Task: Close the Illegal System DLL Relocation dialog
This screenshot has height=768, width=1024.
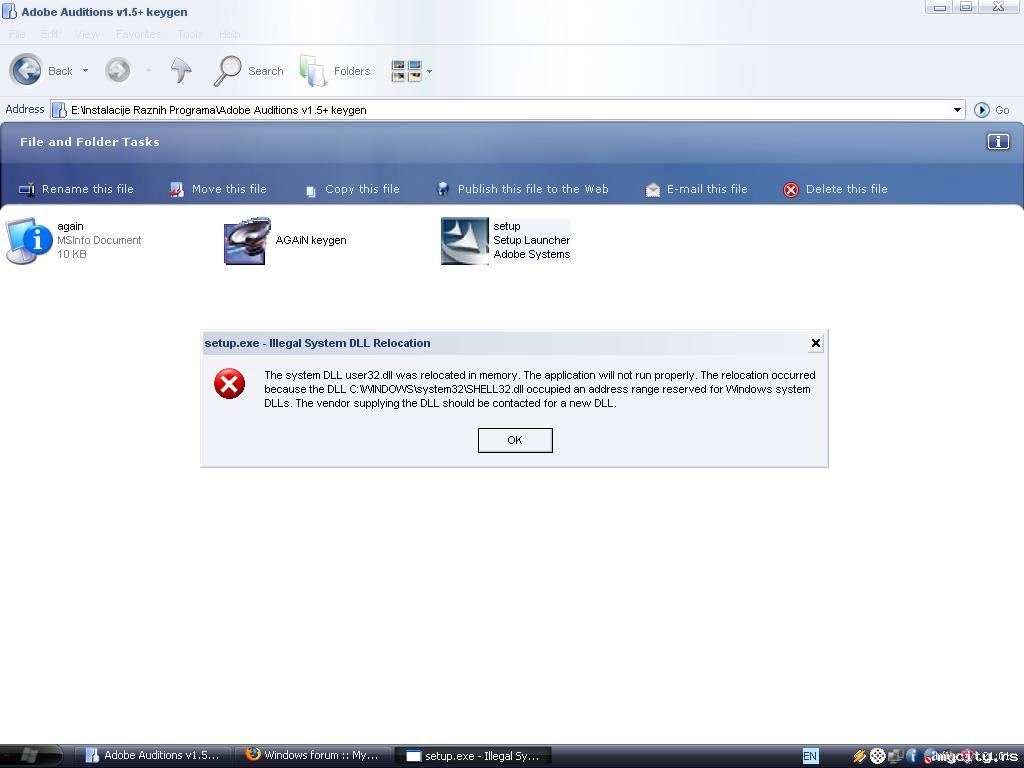Action: click(x=815, y=343)
